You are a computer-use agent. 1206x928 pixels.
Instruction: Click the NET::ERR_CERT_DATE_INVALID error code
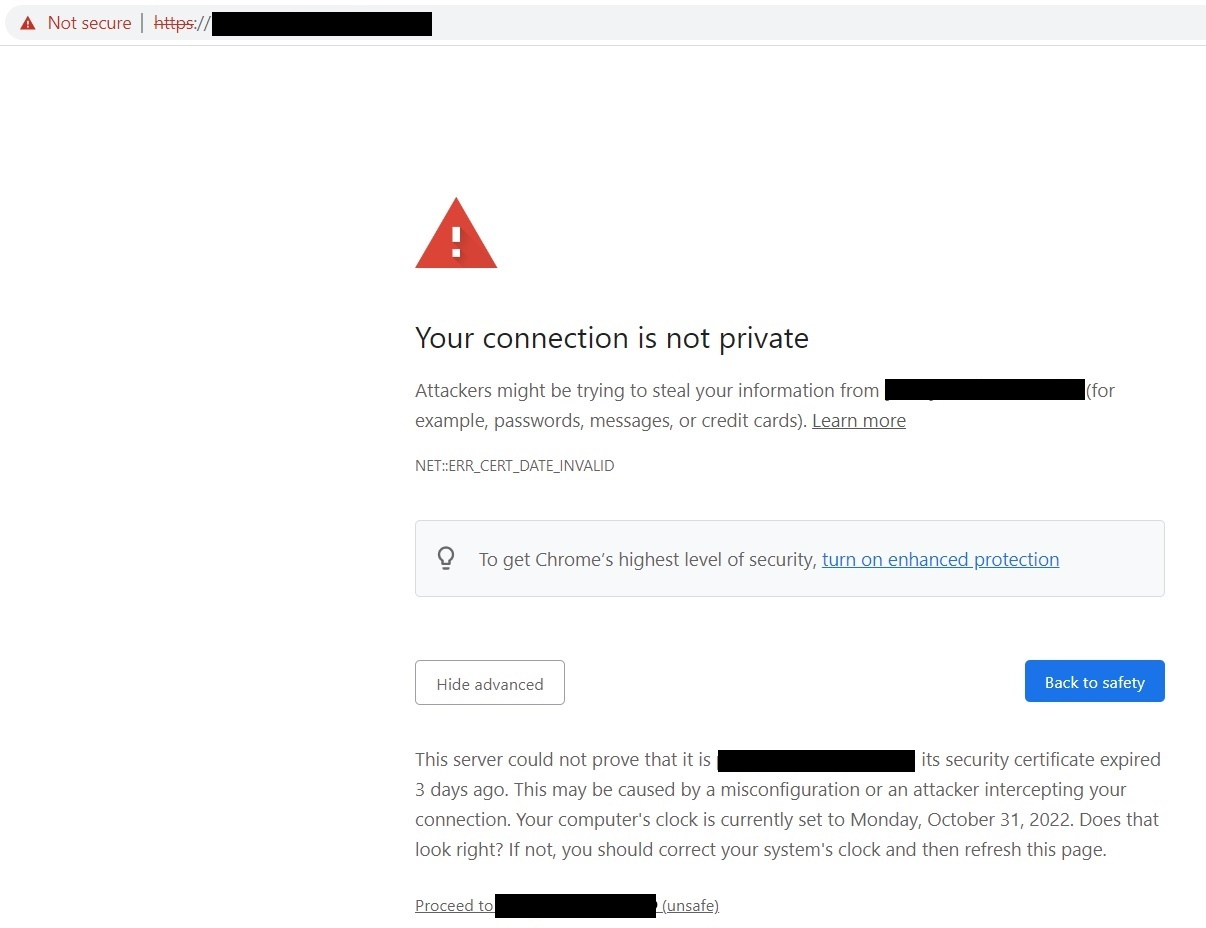tap(514, 466)
